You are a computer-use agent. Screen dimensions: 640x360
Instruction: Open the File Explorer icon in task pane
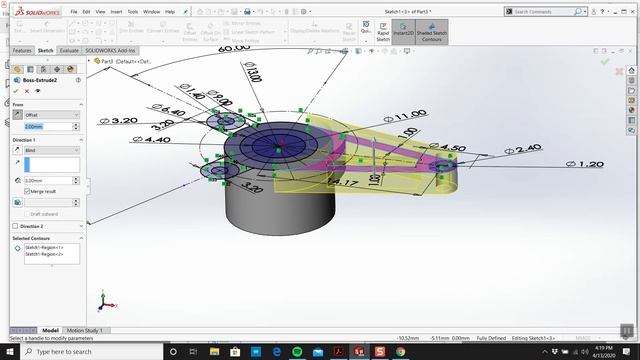point(631,91)
